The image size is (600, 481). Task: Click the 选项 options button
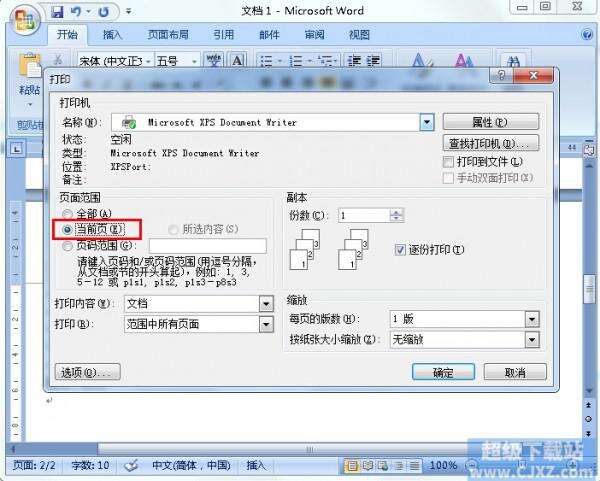88,372
